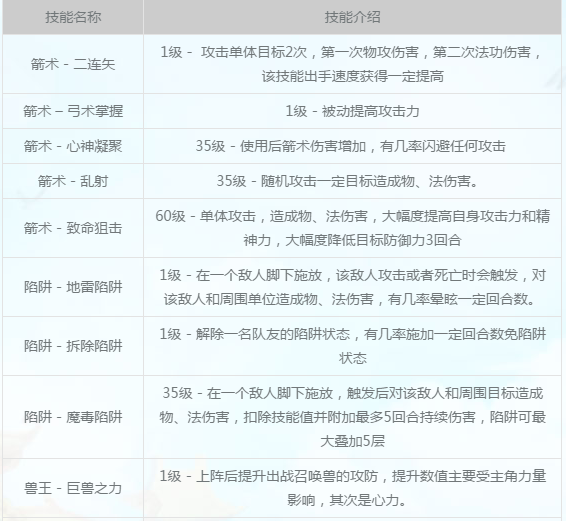Click the 箭术 - 致命狙击 skill name

click(x=73, y=228)
